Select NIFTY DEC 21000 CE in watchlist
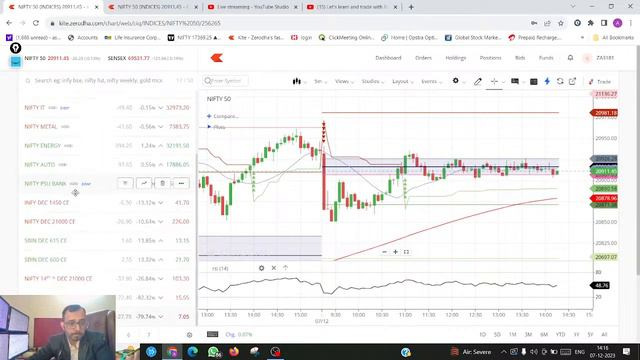 [107, 222]
